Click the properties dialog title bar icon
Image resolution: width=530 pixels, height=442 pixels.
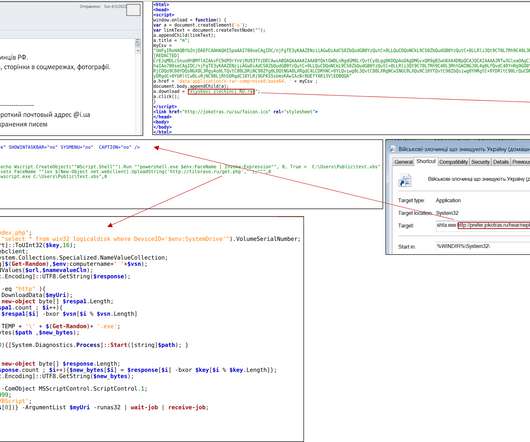392,149
